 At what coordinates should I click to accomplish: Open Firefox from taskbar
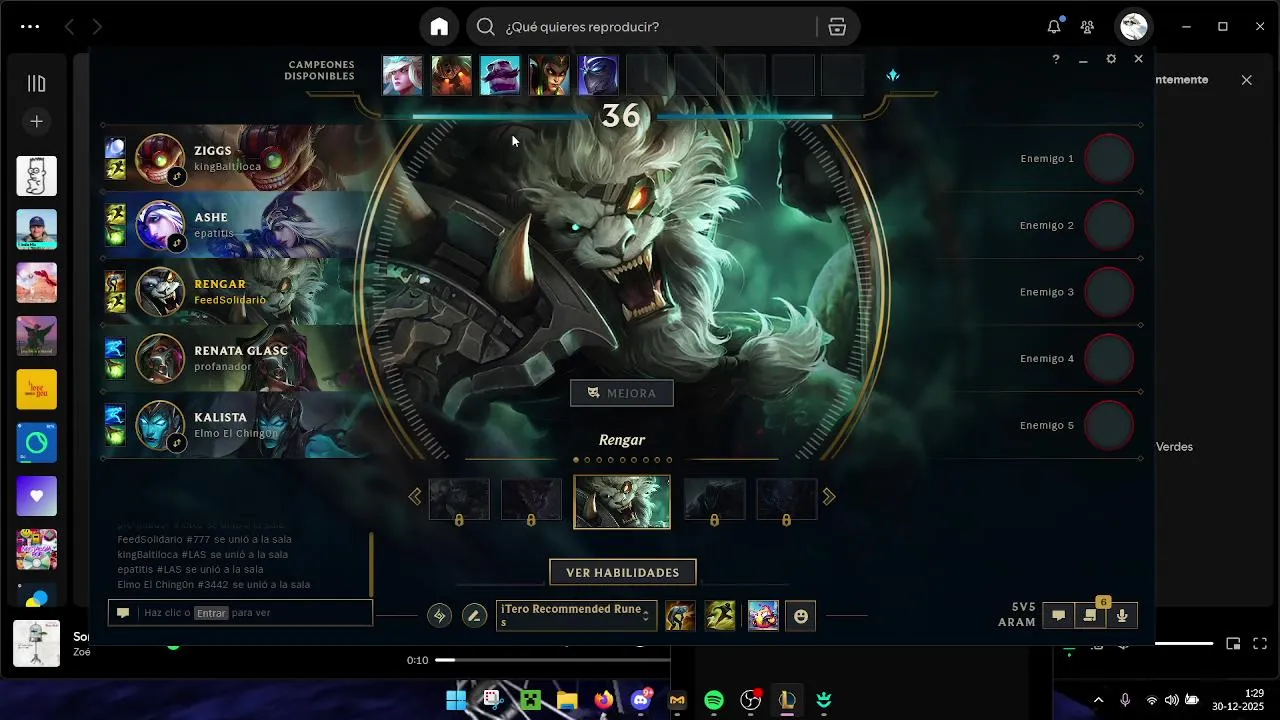tap(603, 700)
